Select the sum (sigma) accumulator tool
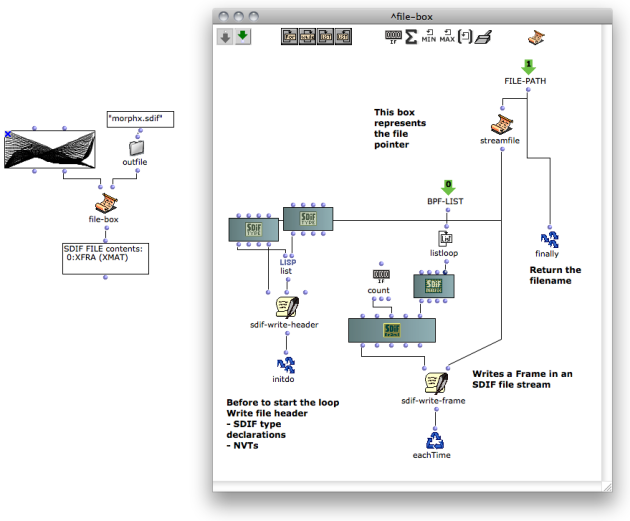 pyautogui.click(x=411, y=37)
